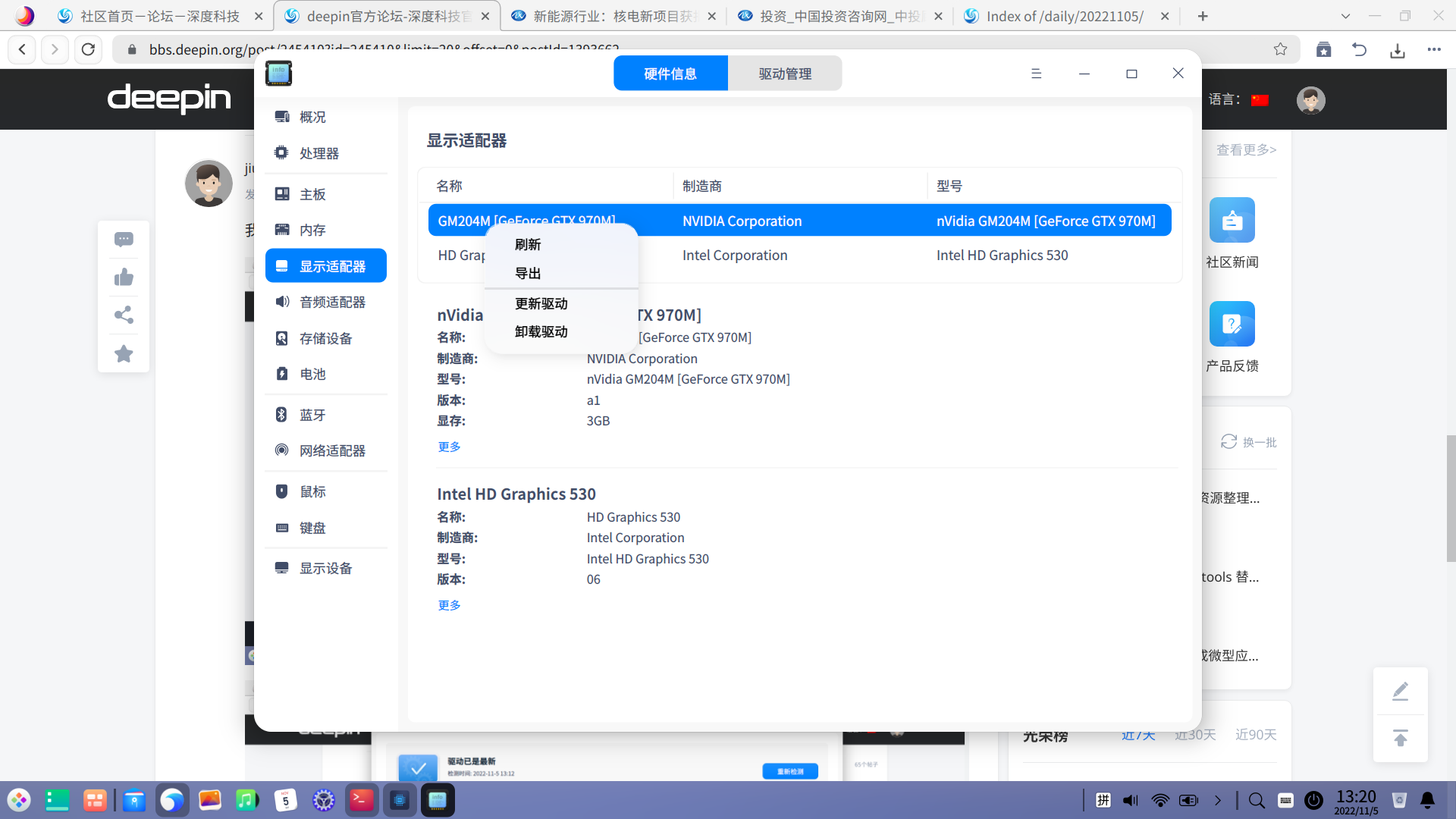Click the thumbs-up like icon
Viewport: 1456px width, 819px height.
click(124, 278)
